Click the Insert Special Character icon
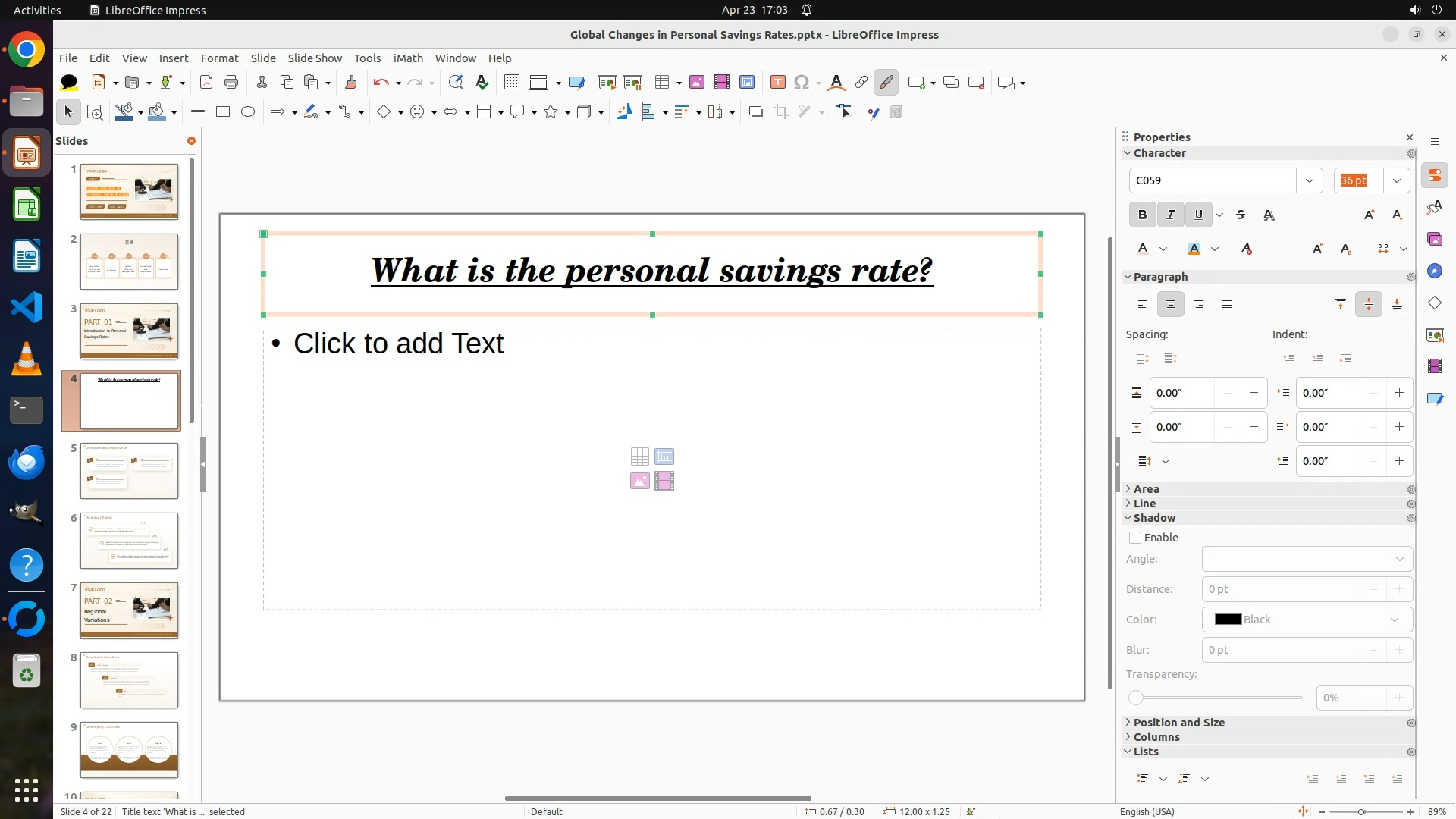The height and width of the screenshot is (819, 1456). click(802, 83)
